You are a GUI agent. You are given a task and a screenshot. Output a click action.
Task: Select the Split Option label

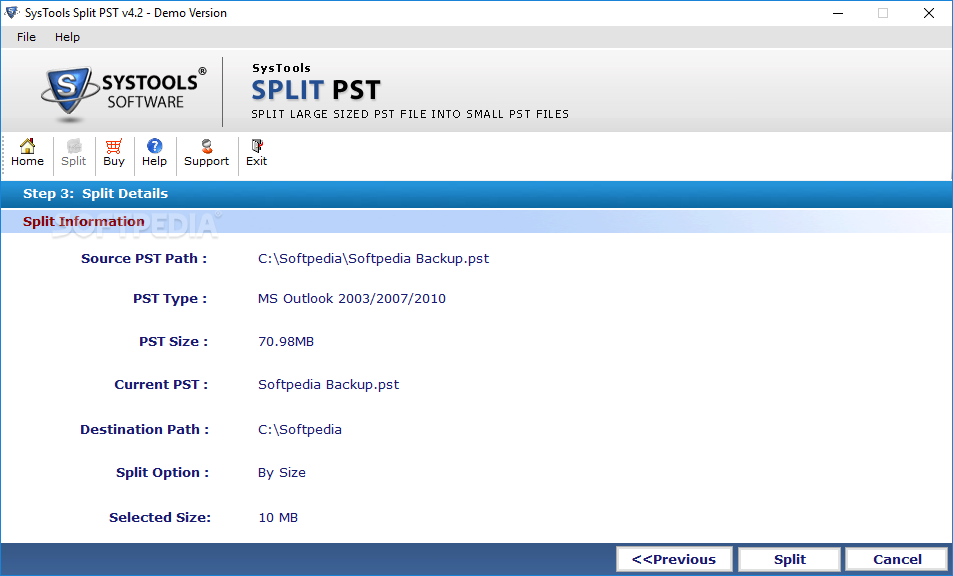click(x=162, y=473)
